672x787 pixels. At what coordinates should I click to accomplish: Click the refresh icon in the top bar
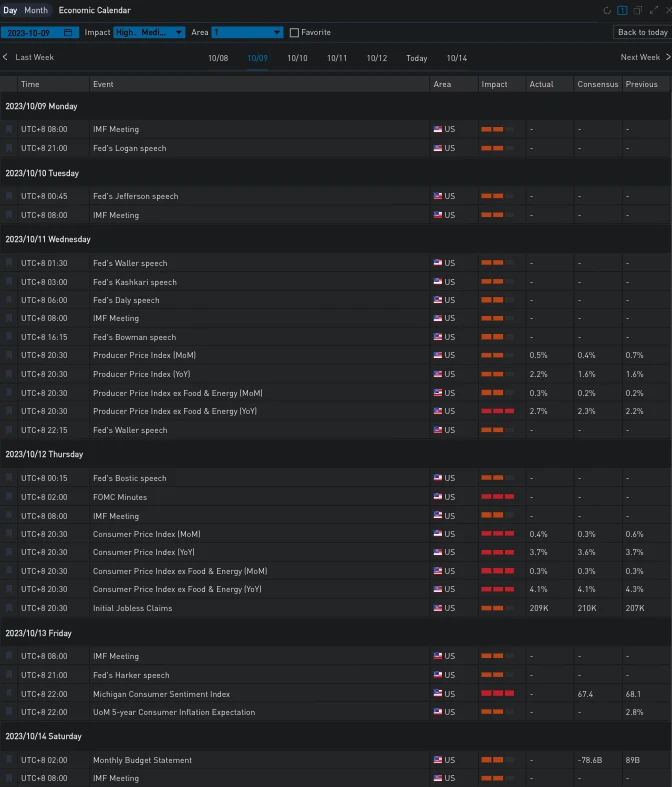[x=607, y=10]
